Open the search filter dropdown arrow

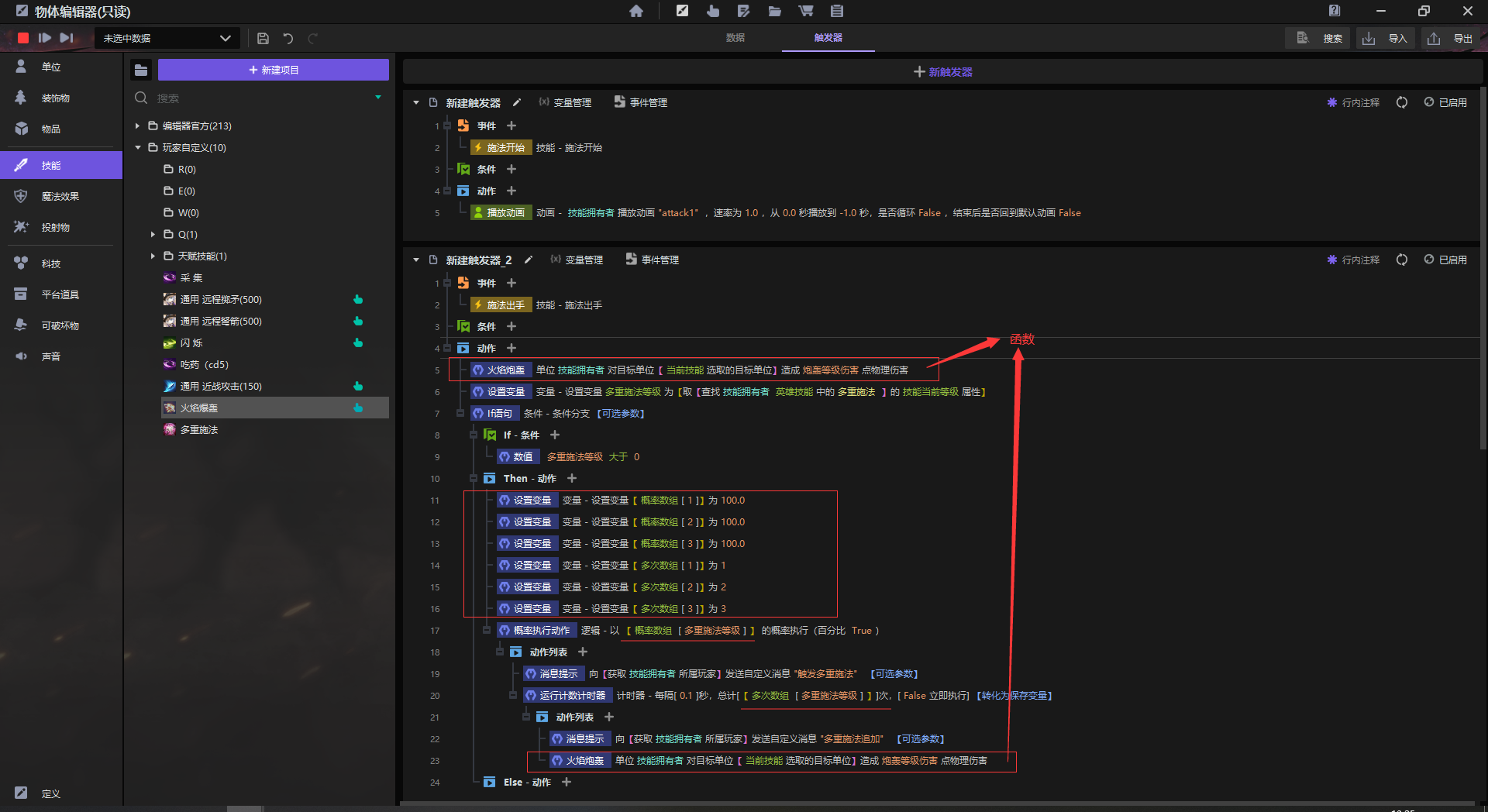tap(378, 98)
